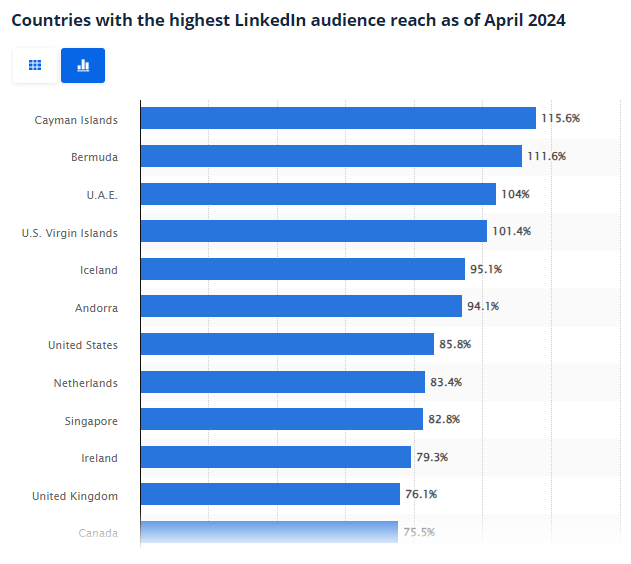The width and height of the screenshot is (631, 564).
Task: Click the 111.6% value label
Action: pos(546,156)
